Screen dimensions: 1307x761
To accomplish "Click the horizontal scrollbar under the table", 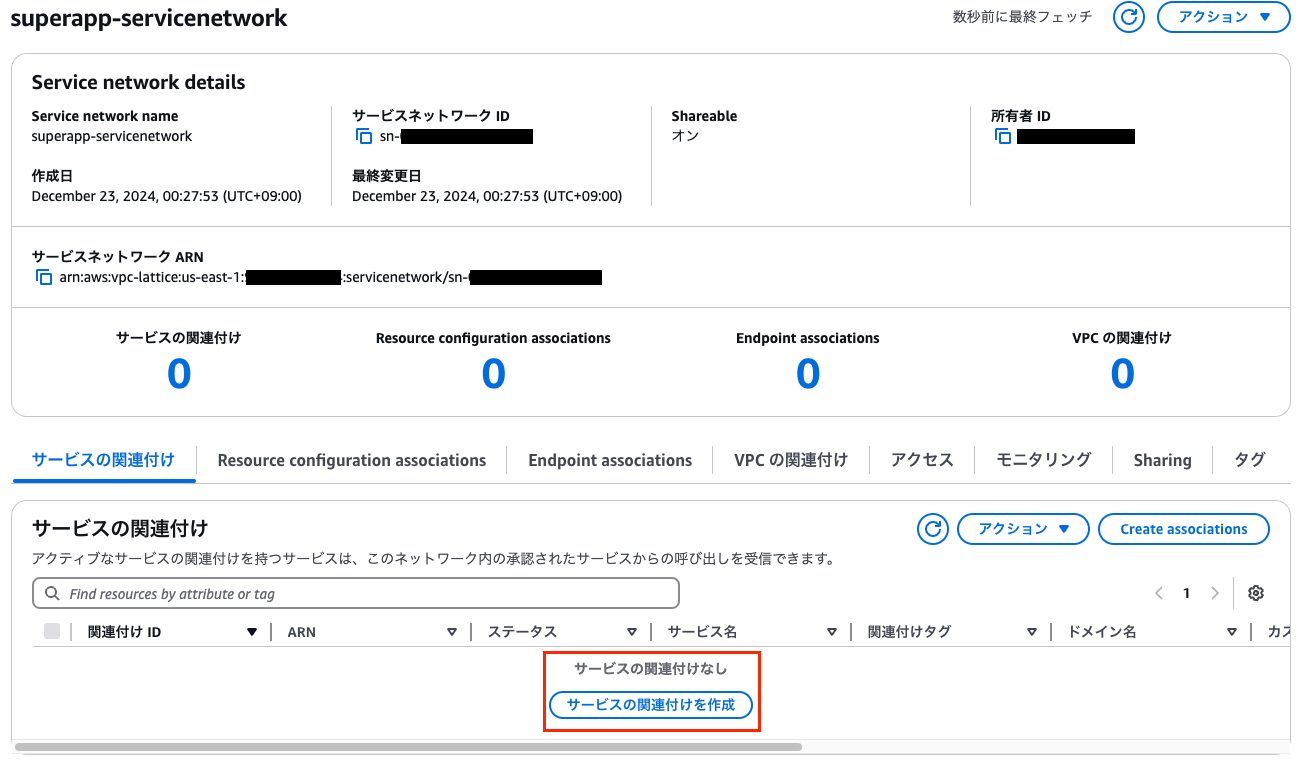I will point(408,746).
